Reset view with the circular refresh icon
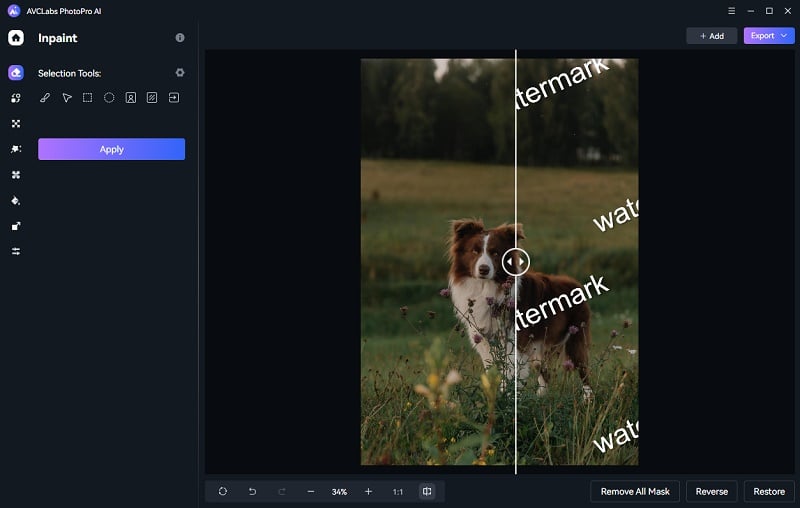The width and height of the screenshot is (800, 508). click(x=223, y=491)
